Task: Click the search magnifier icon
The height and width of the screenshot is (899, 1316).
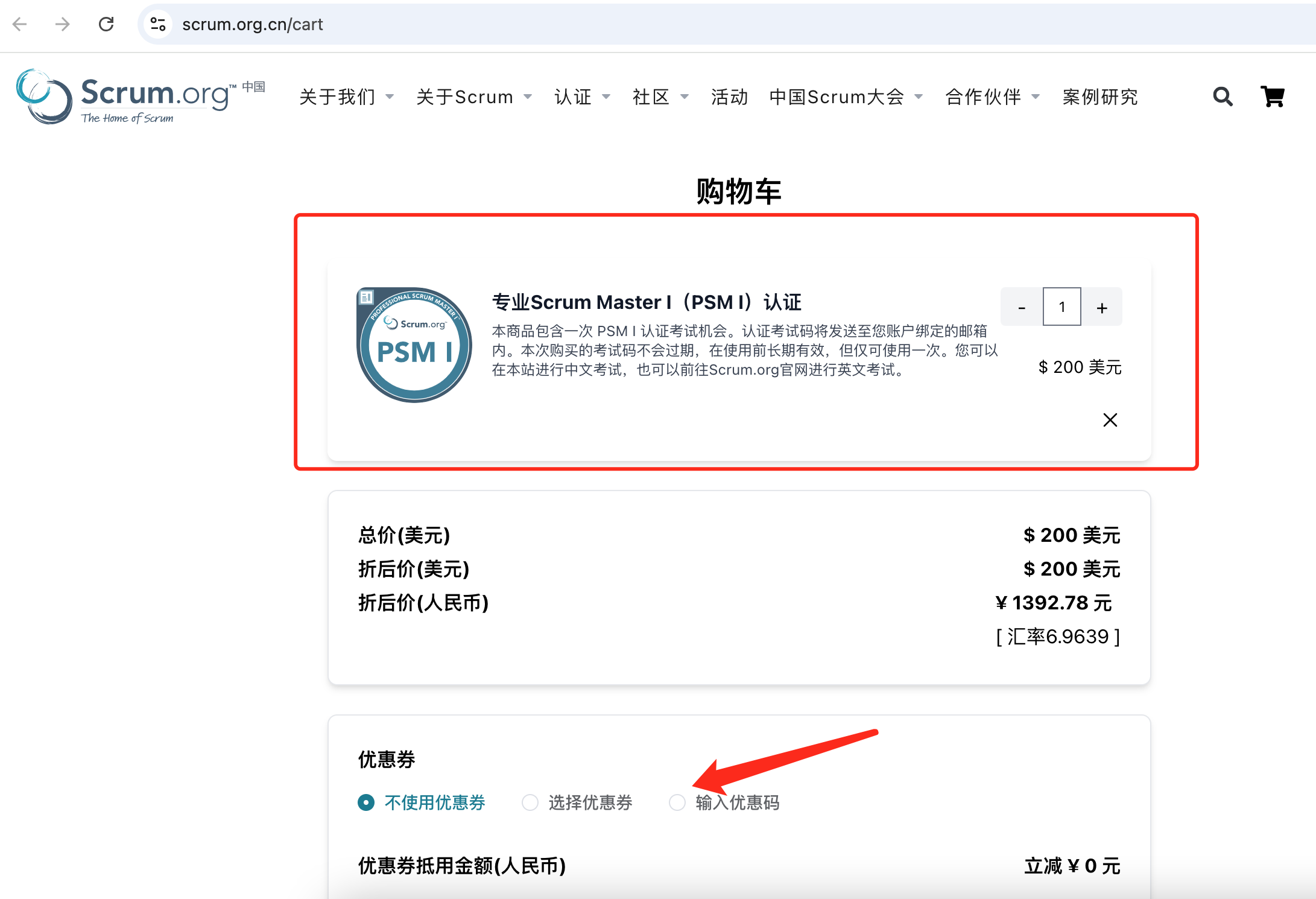Action: pyautogui.click(x=1223, y=97)
